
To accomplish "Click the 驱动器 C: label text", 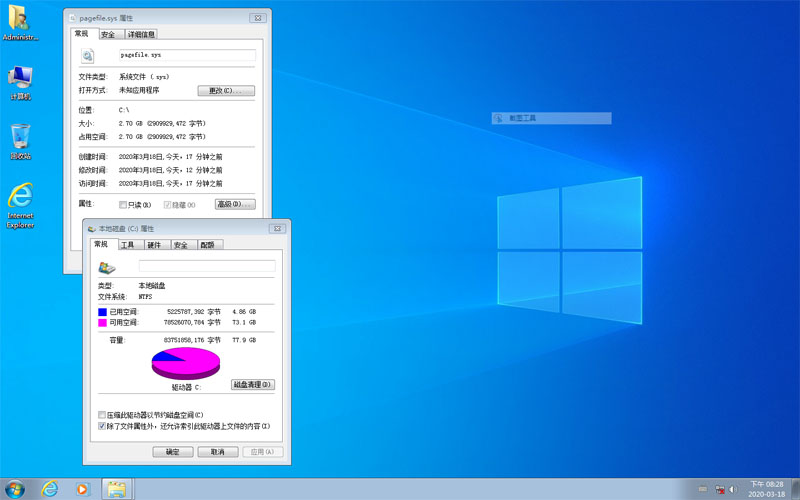I will tap(186, 387).
